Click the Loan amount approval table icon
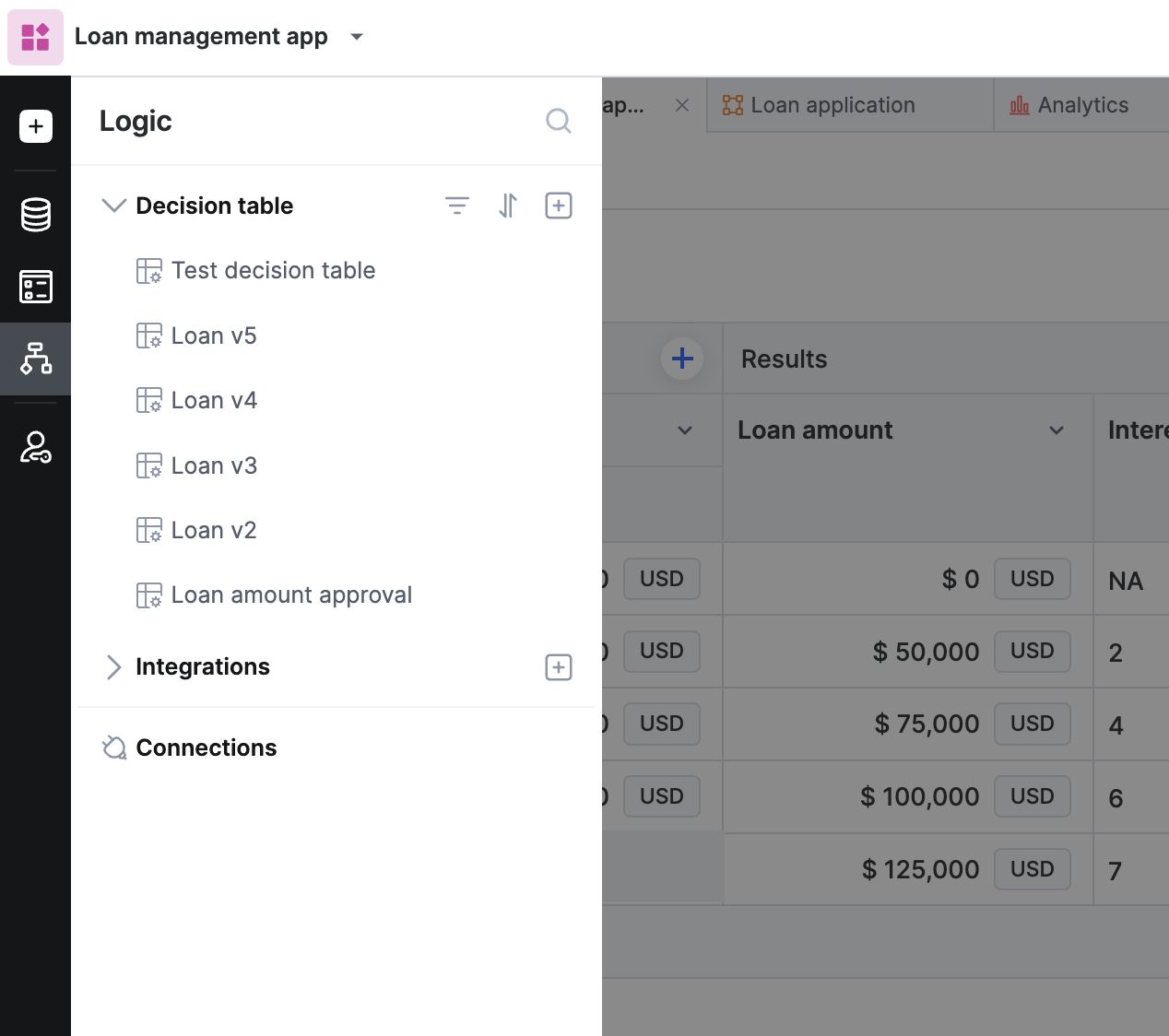 coord(148,595)
